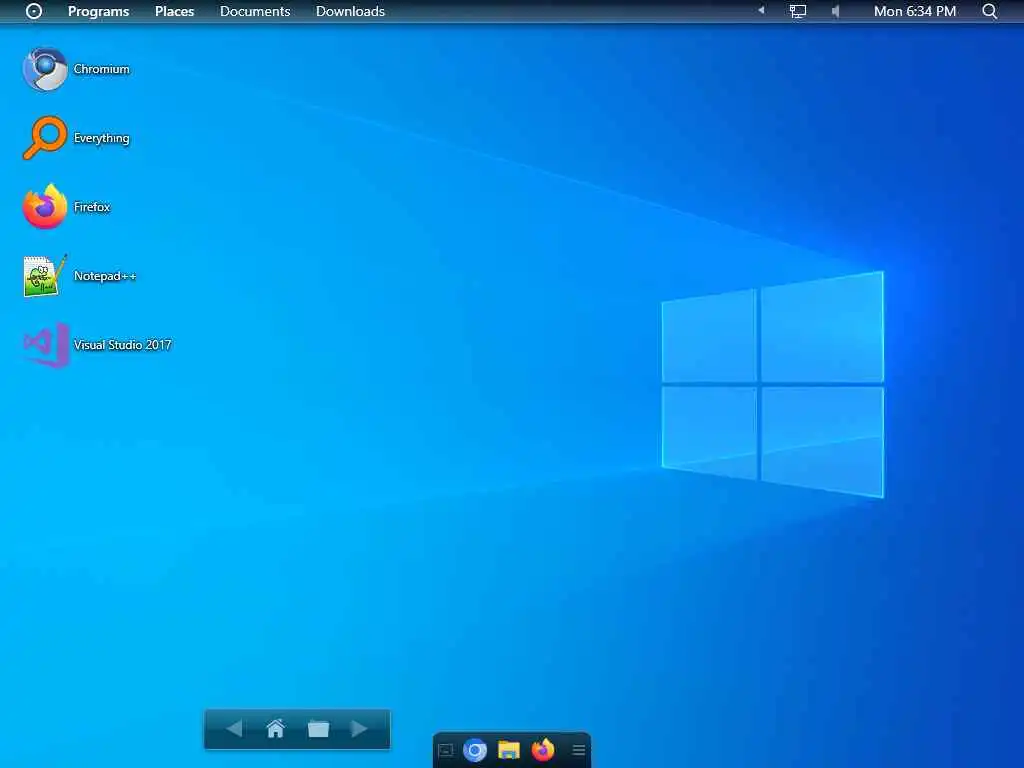
Task: Click the clock showing Mon 6:34 PM
Action: pos(914,11)
